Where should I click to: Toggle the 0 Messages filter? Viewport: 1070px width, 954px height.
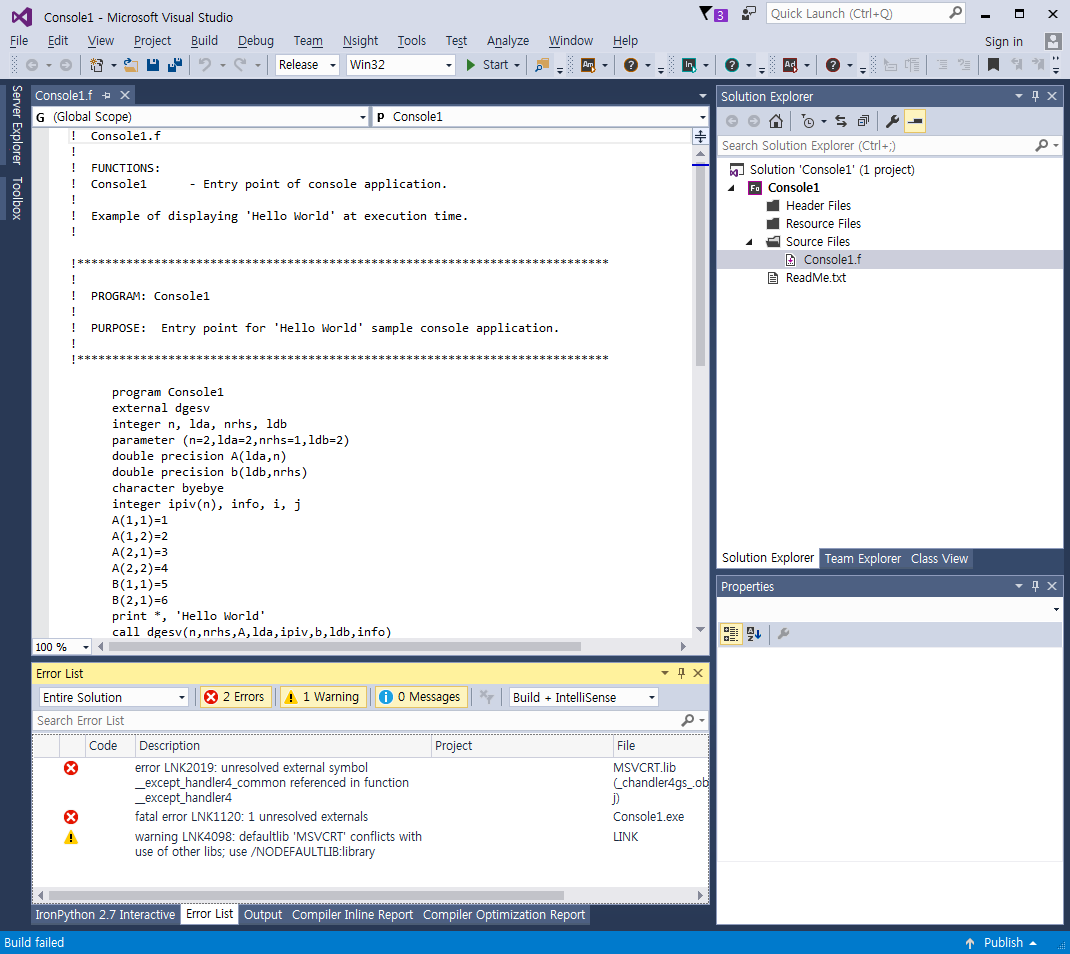point(420,696)
